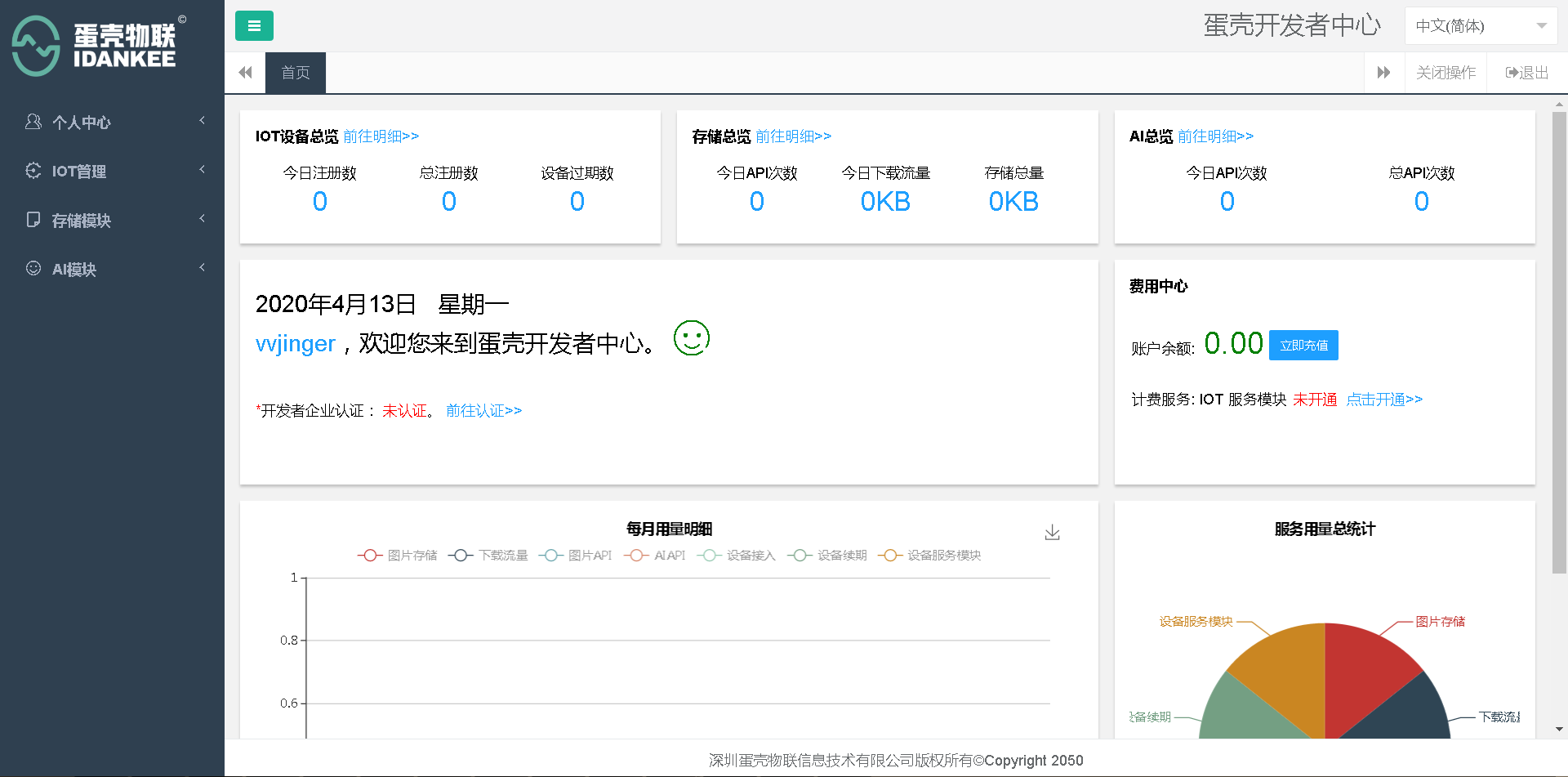Click the 今日下载流量 0KB value
1568x777 pixels.
pos(885,202)
